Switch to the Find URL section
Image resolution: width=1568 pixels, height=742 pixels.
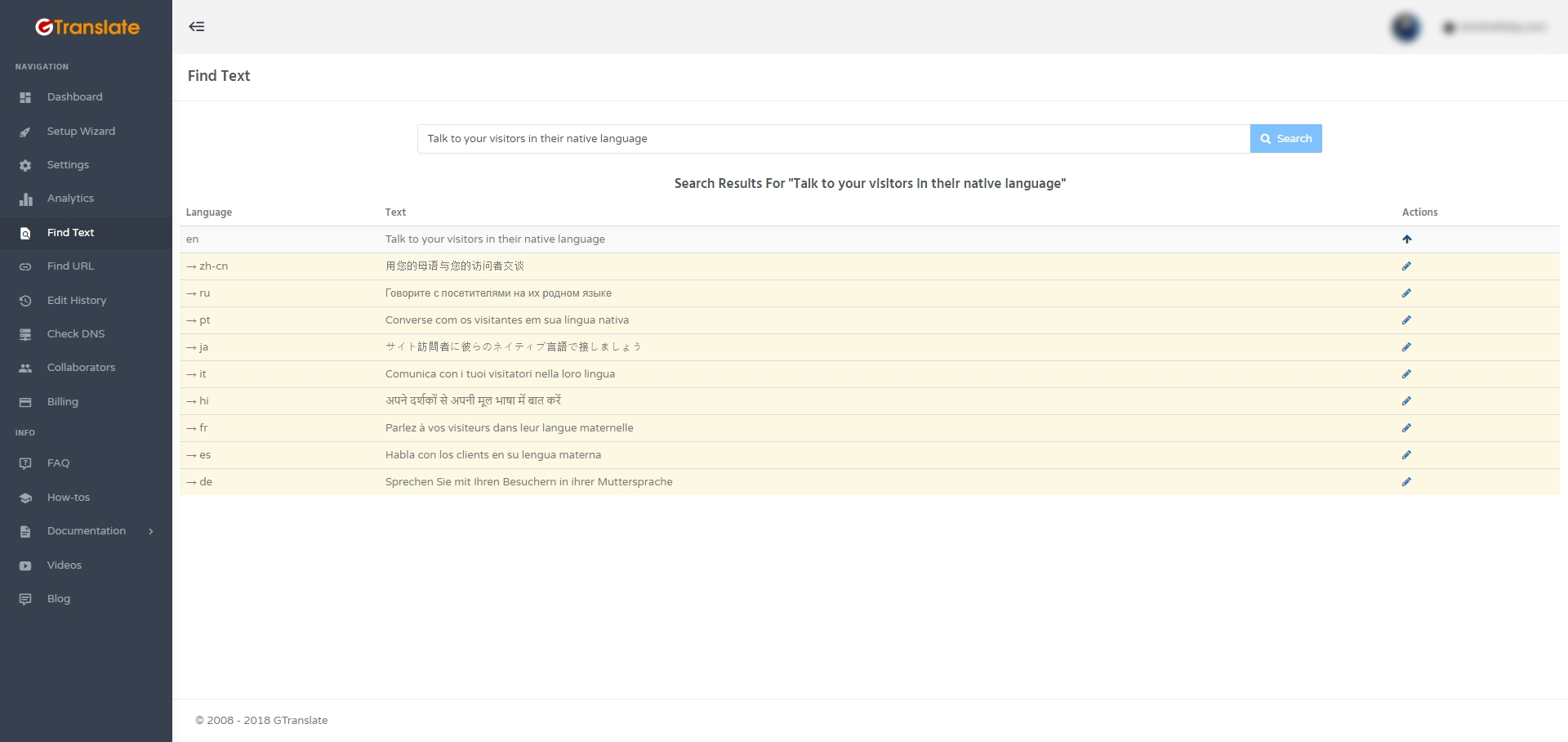[70, 266]
